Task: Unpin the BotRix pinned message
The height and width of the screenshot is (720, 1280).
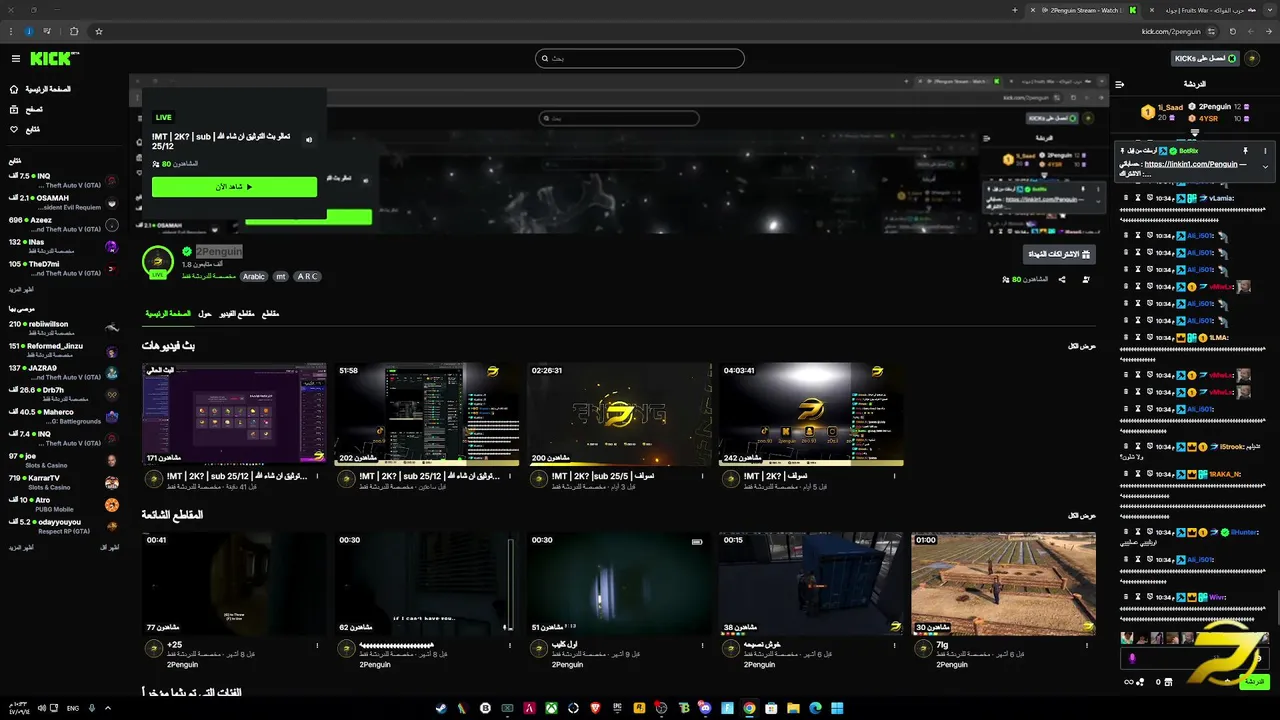Action: pos(1246,151)
